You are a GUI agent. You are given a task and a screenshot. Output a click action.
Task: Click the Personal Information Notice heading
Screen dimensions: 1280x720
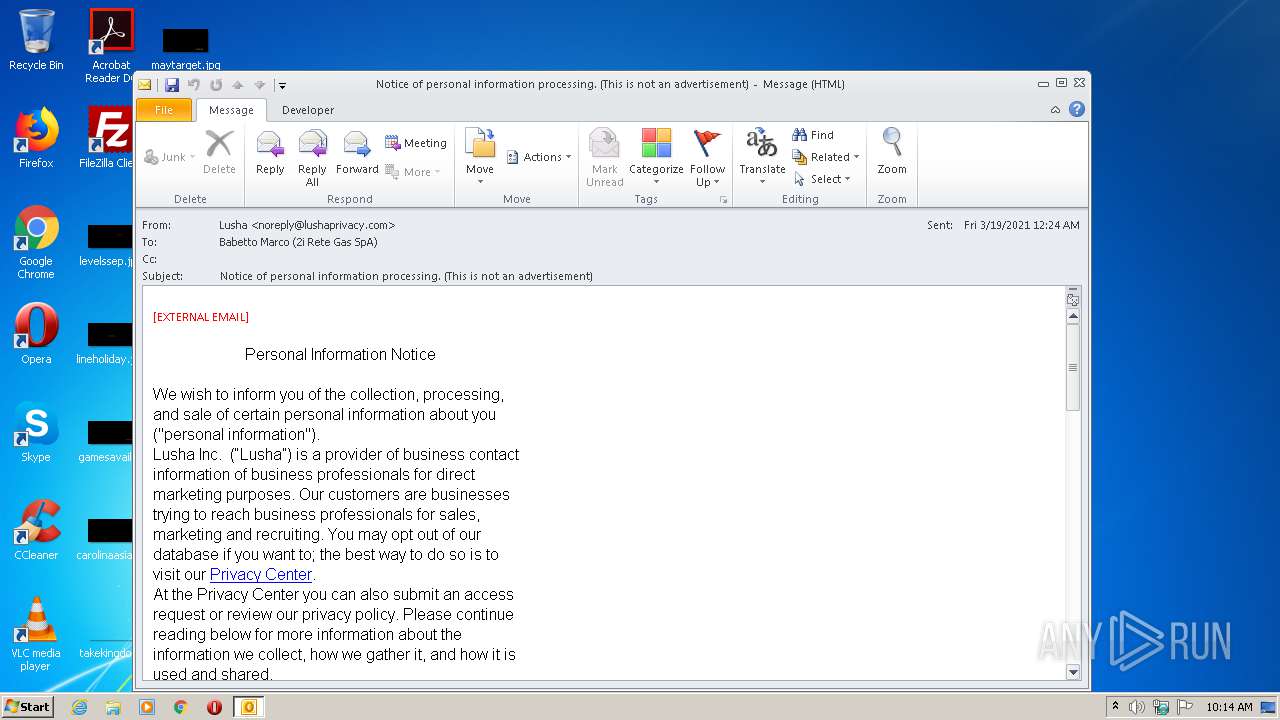pyautogui.click(x=340, y=354)
